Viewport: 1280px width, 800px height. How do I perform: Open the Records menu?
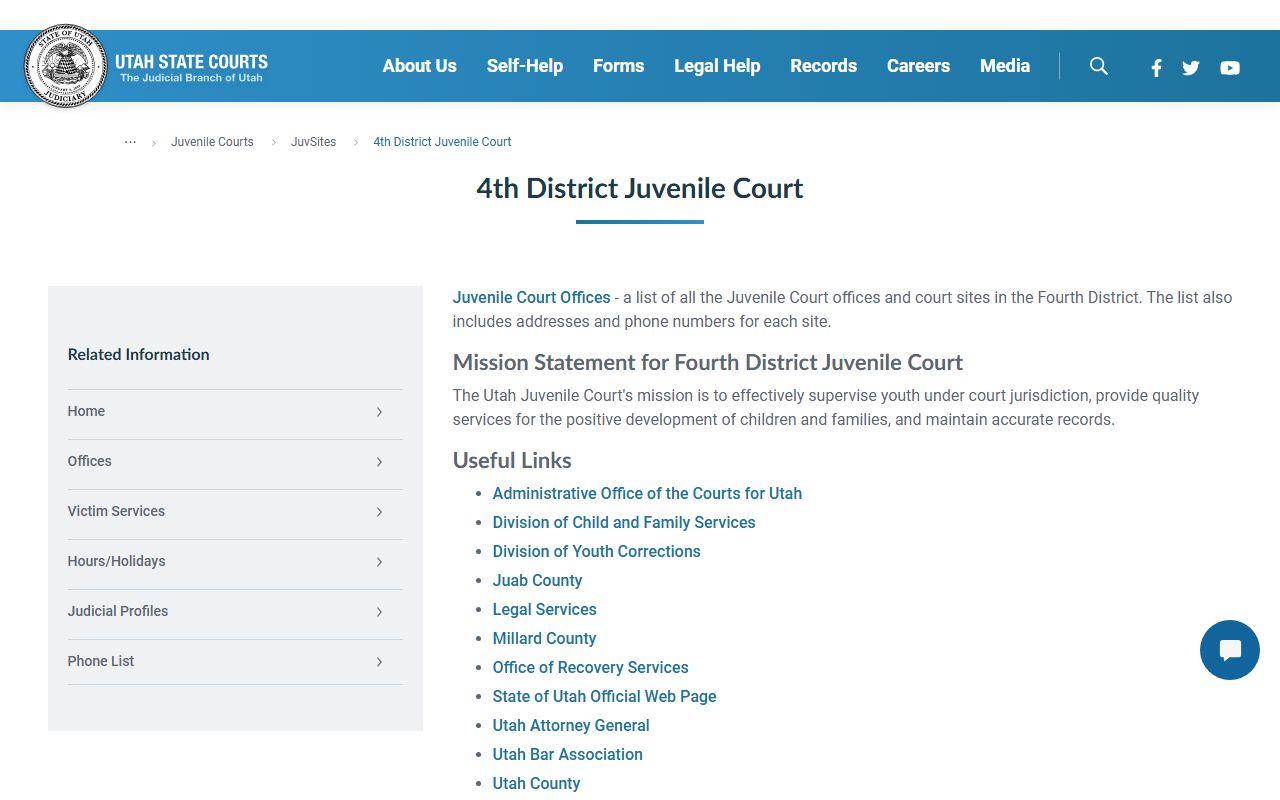tap(824, 66)
